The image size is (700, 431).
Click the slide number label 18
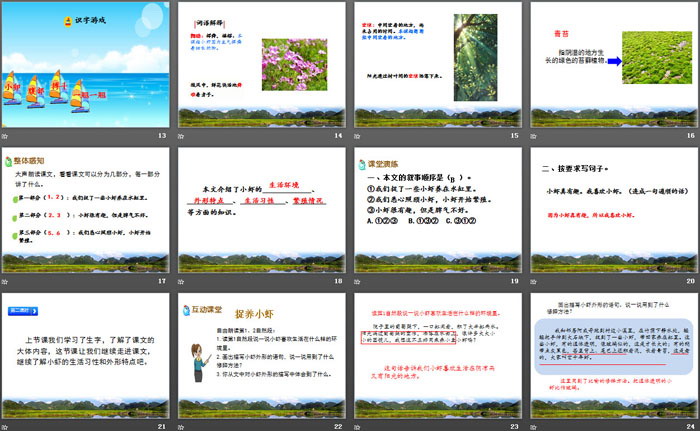click(x=338, y=281)
